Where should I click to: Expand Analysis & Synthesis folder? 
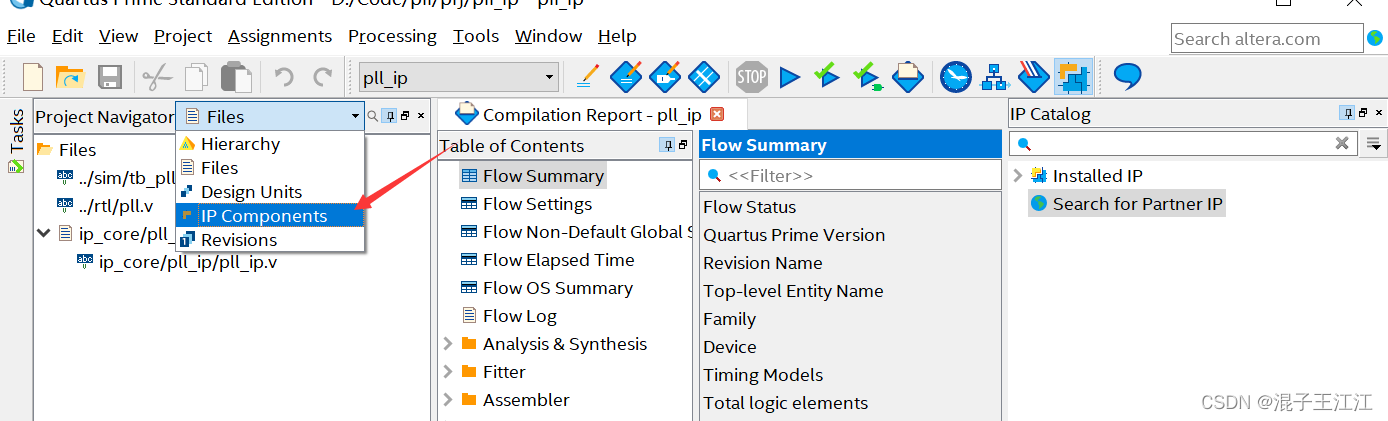pos(448,344)
